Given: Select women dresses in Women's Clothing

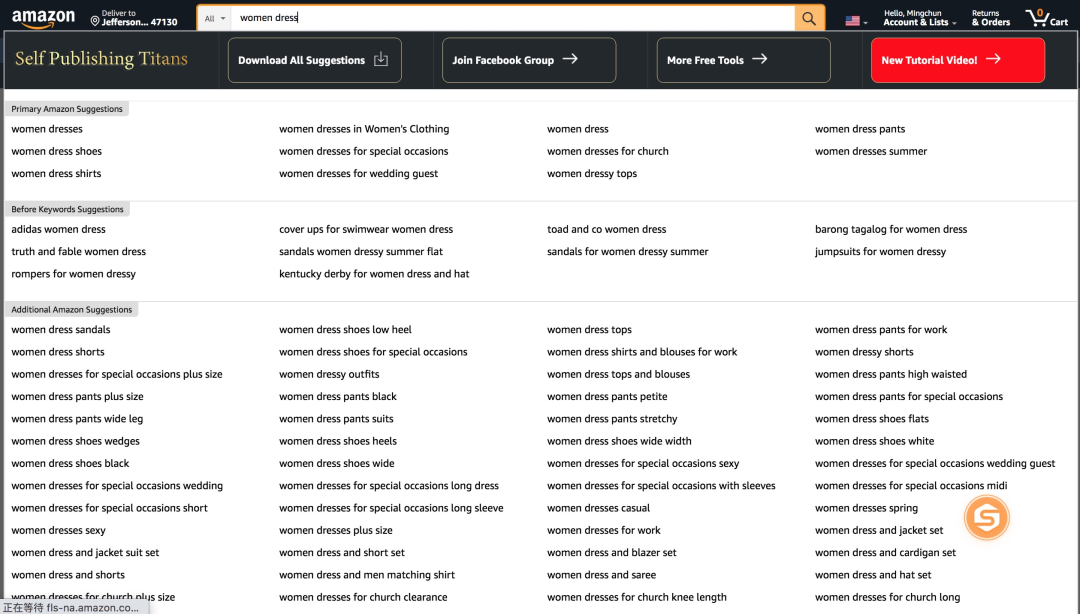Looking at the screenshot, I should [364, 129].
